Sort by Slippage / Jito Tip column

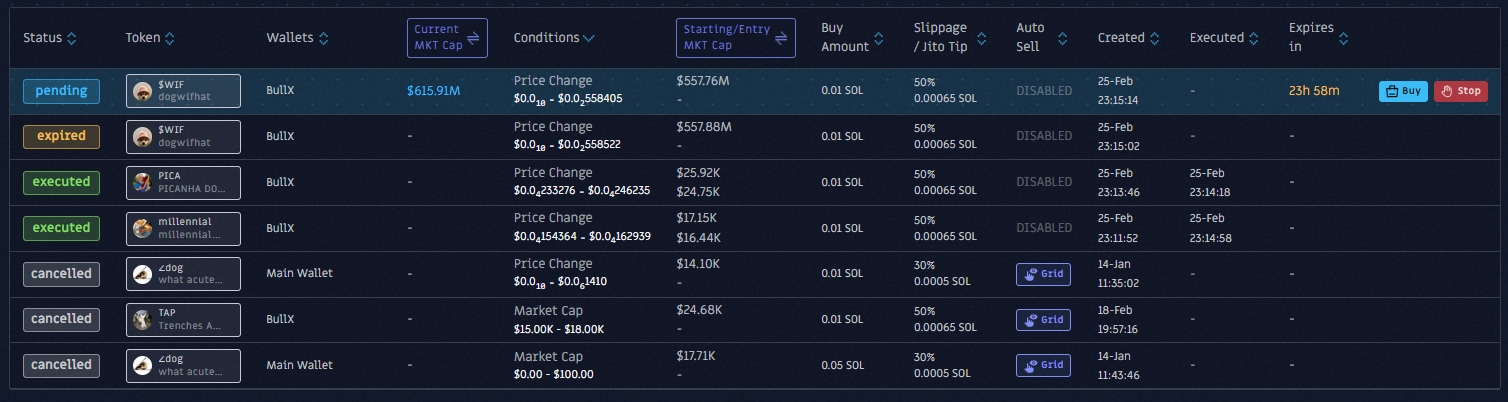click(x=974, y=38)
